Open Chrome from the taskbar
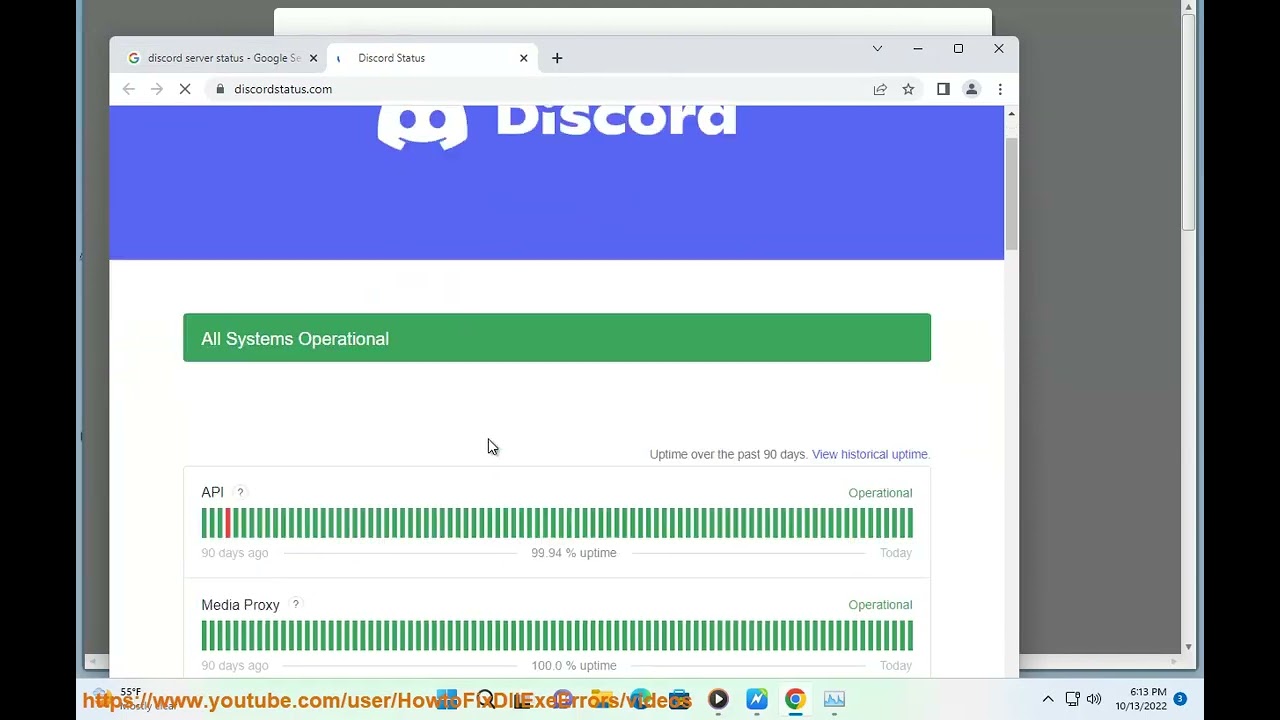 click(795, 699)
